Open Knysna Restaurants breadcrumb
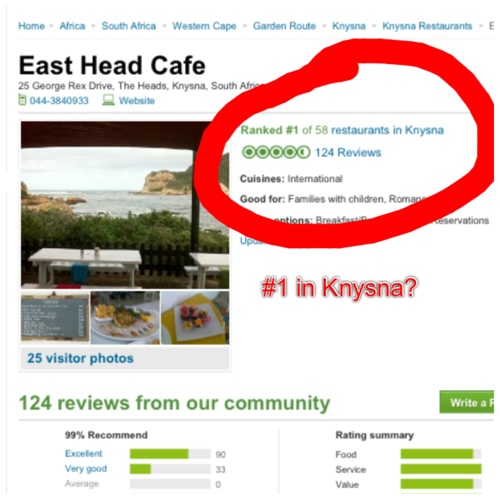The height and width of the screenshot is (500, 500). (x=427, y=26)
